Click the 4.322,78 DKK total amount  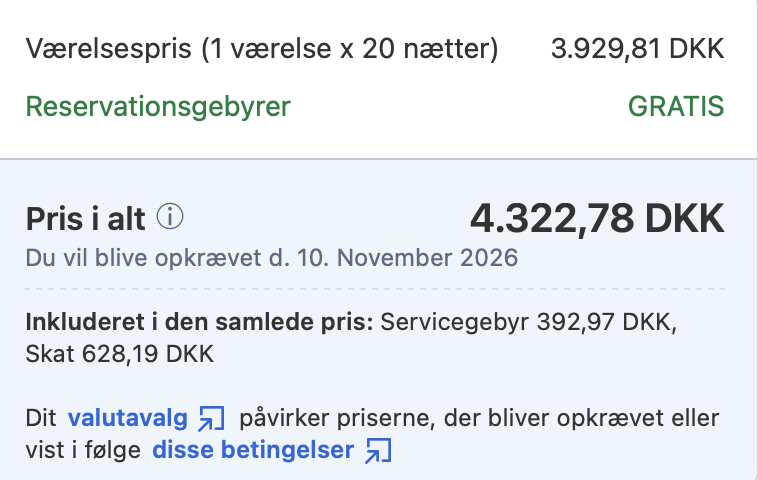click(x=597, y=218)
